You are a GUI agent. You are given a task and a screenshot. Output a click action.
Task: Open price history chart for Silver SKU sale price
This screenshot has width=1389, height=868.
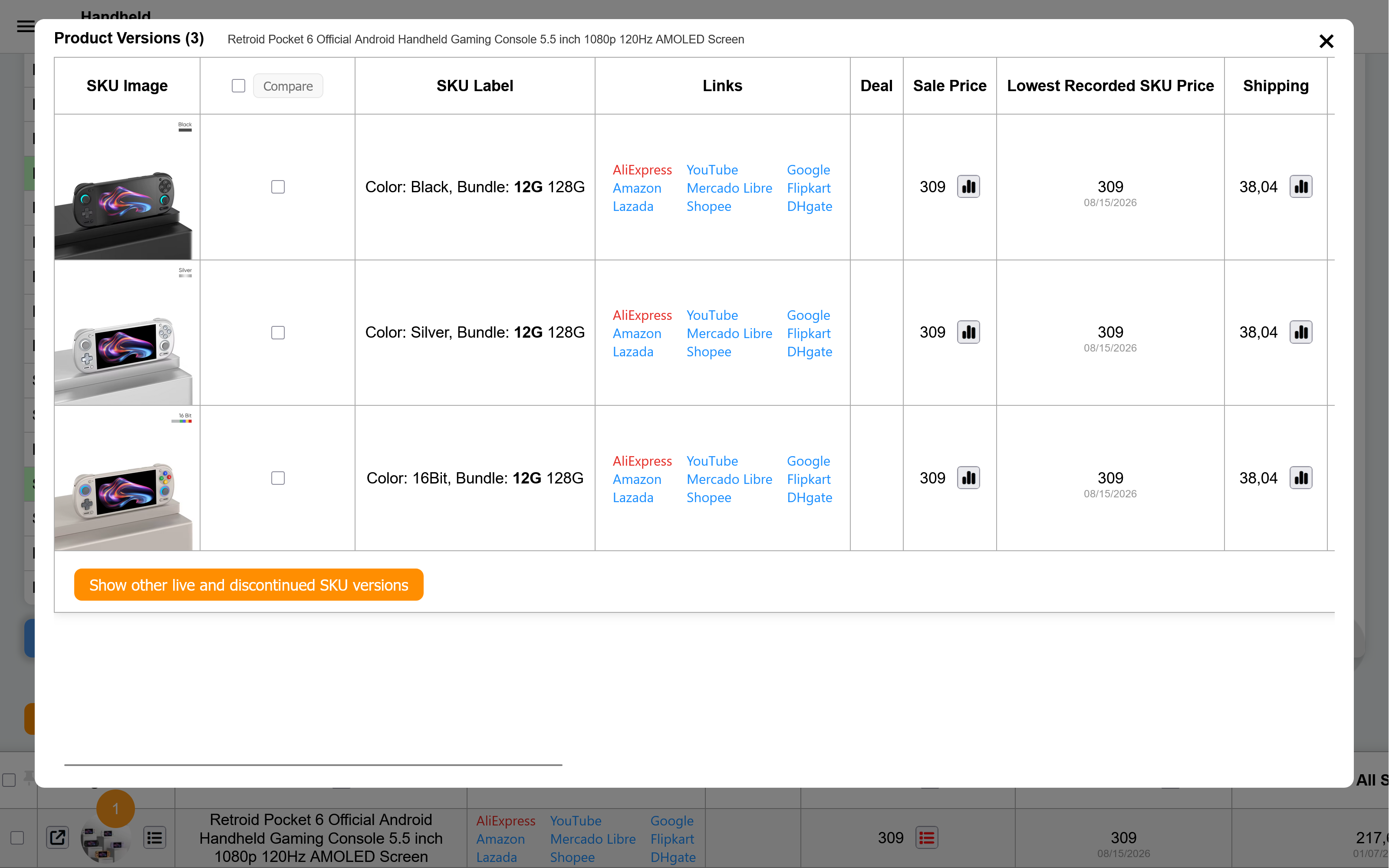pos(968,332)
